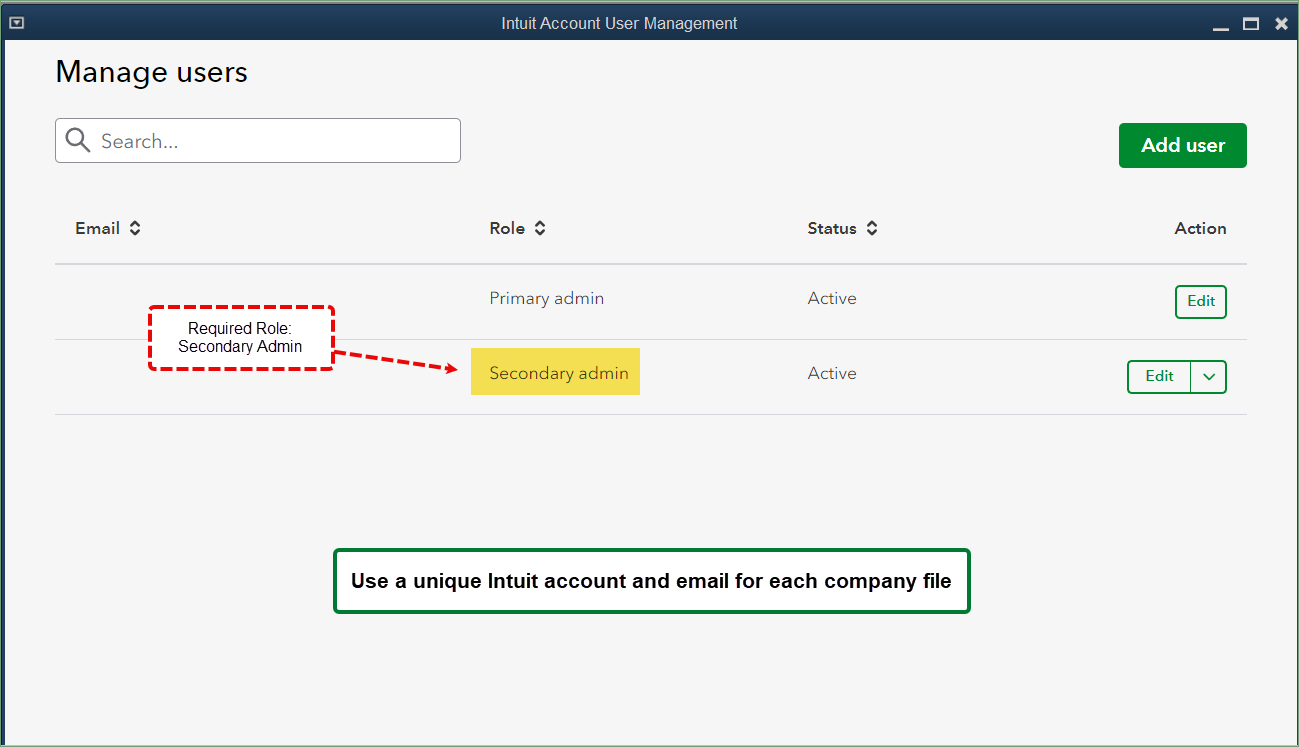This screenshot has height=747, width=1299.
Task: Edit the Secondary admin user
Action: tap(1159, 377)
